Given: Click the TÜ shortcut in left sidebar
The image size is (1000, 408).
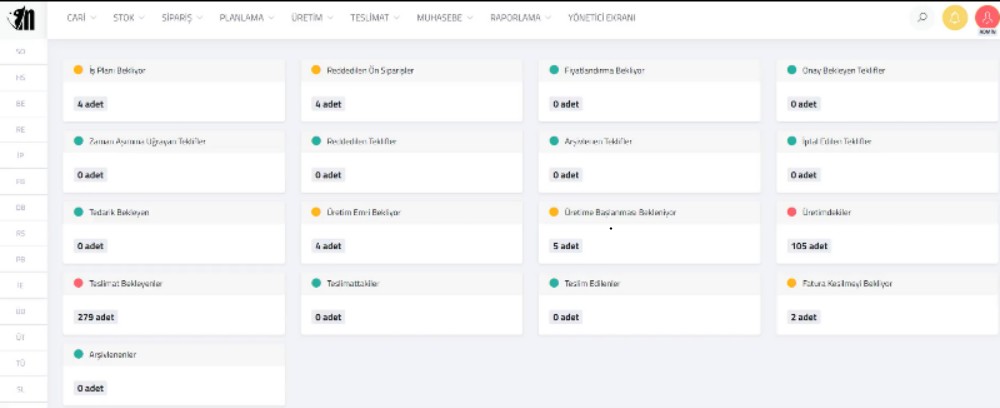Looking at the screenshot, I should coord(20,363).
